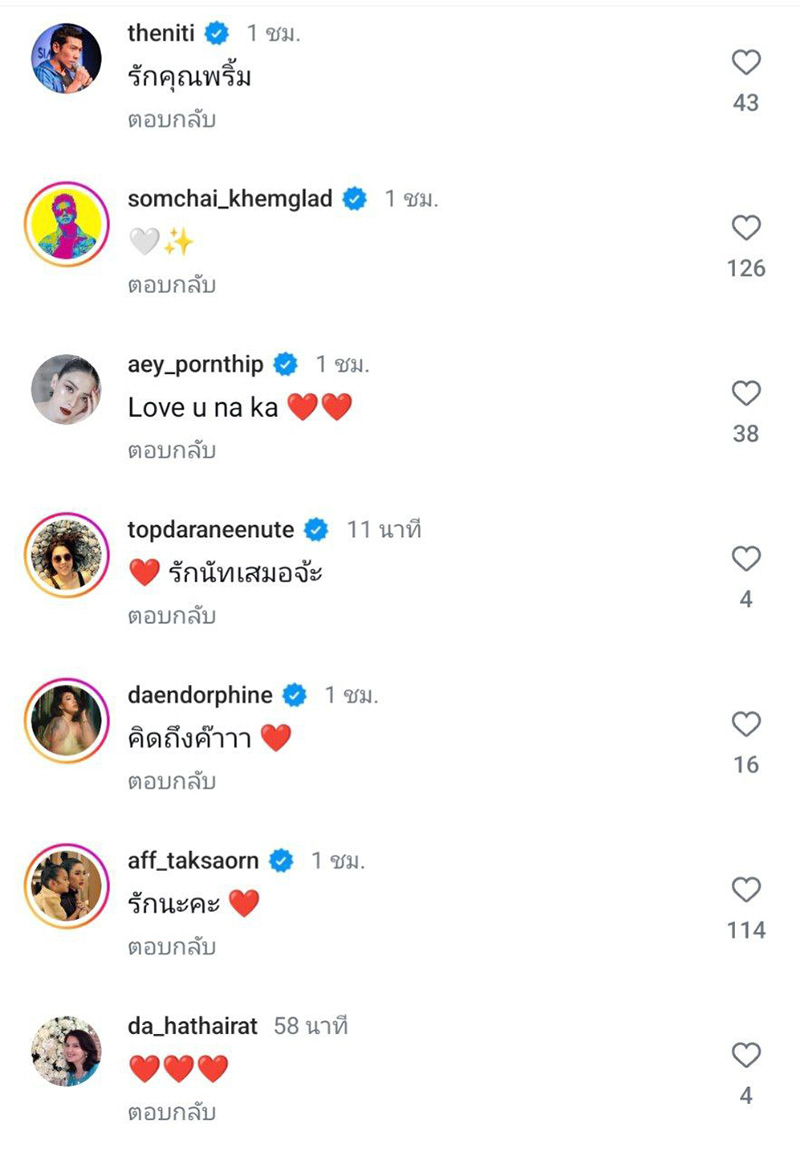Tap the verified badge next to aey_pornthip

285,364
